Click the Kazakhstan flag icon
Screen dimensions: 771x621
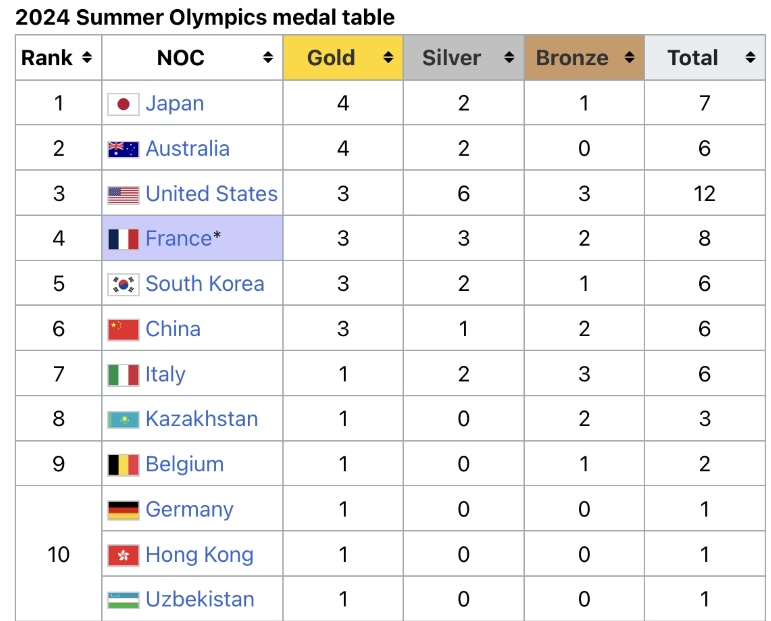(123, 420)
